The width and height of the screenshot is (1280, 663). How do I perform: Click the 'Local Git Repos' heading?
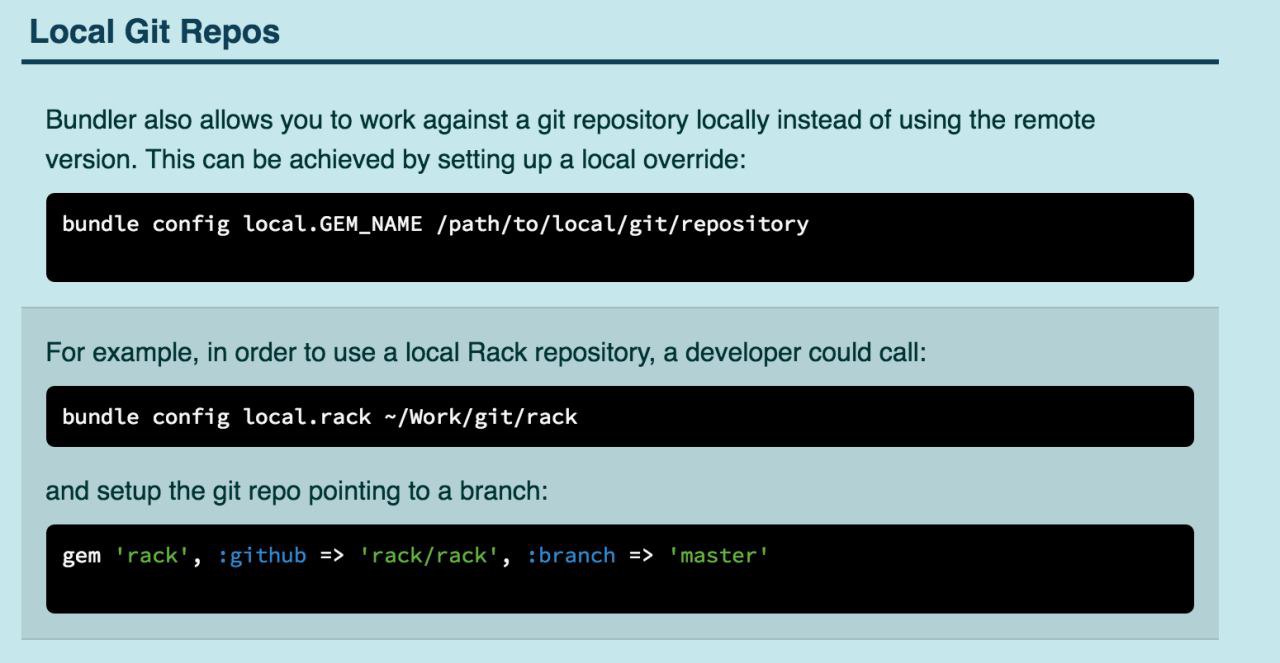coord(154,32)
